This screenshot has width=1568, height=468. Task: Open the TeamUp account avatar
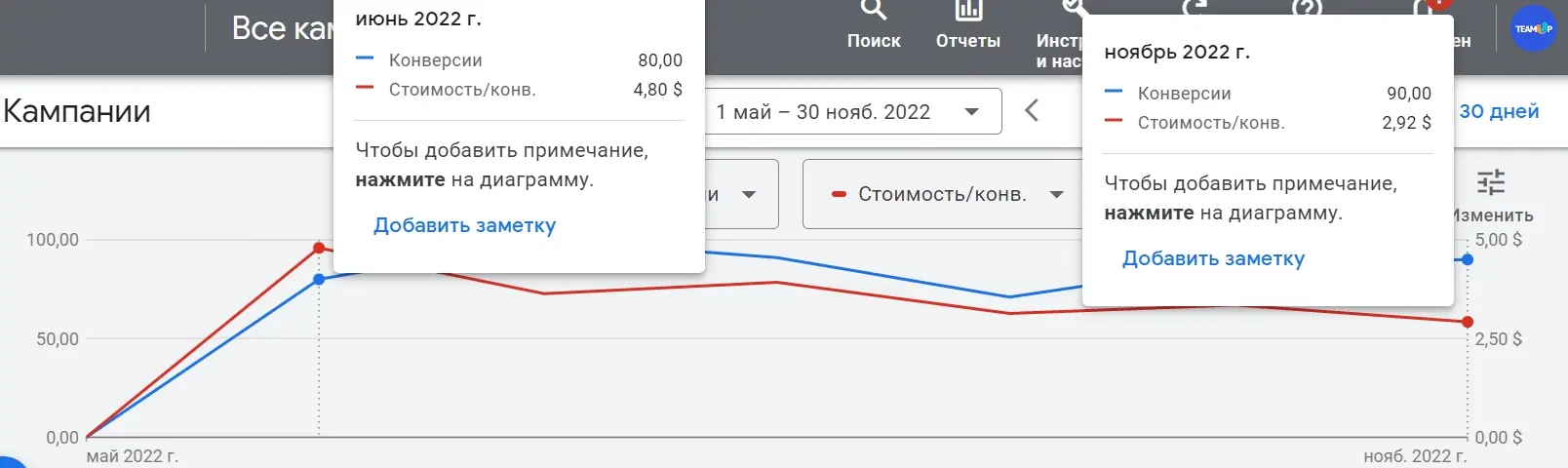point(1532,28)
